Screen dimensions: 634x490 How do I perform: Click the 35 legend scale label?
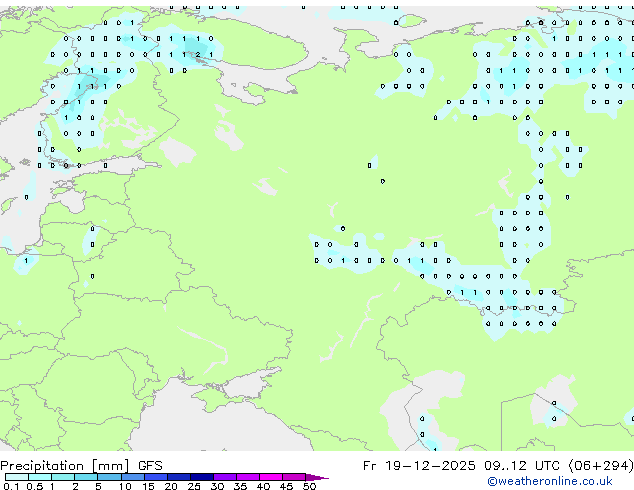(x=240, y=486)
